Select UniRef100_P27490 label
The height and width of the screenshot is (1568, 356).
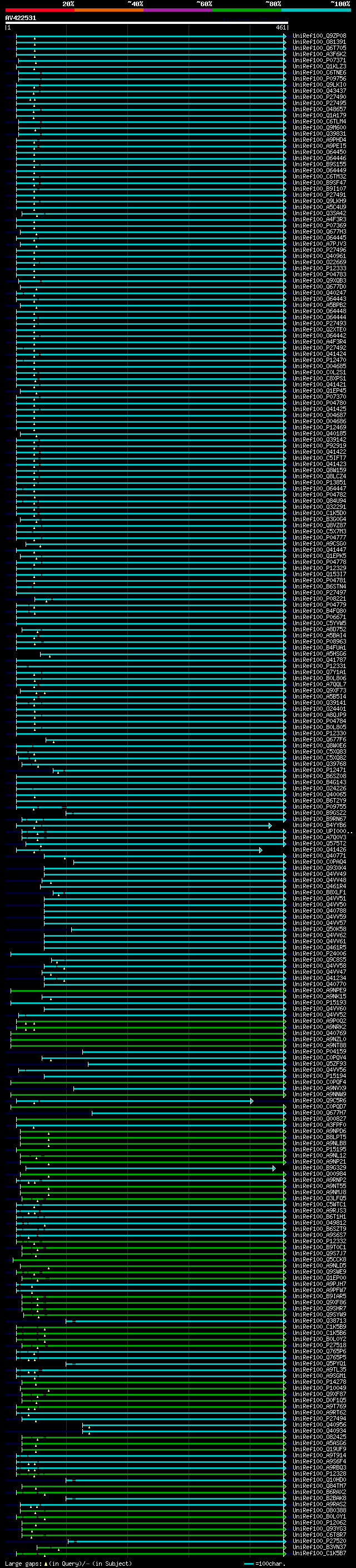(319, 97)
